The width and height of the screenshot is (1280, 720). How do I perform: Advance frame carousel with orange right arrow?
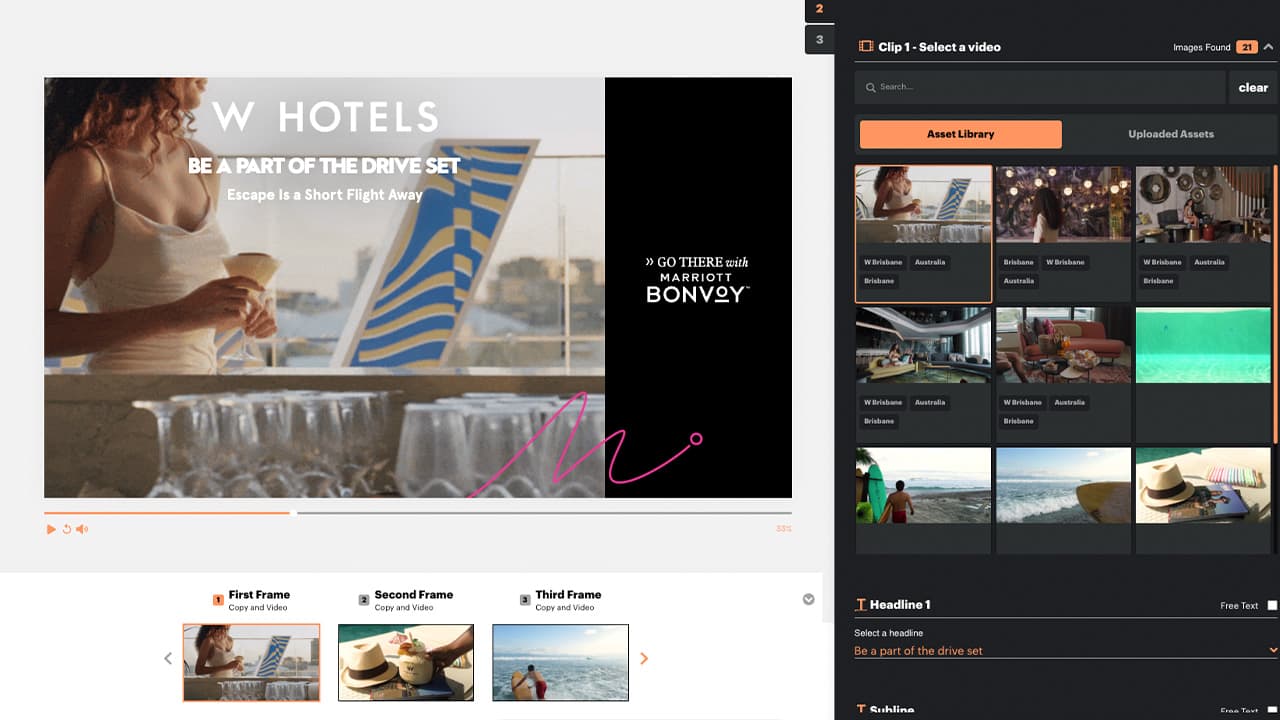click(x=644, y=658)
